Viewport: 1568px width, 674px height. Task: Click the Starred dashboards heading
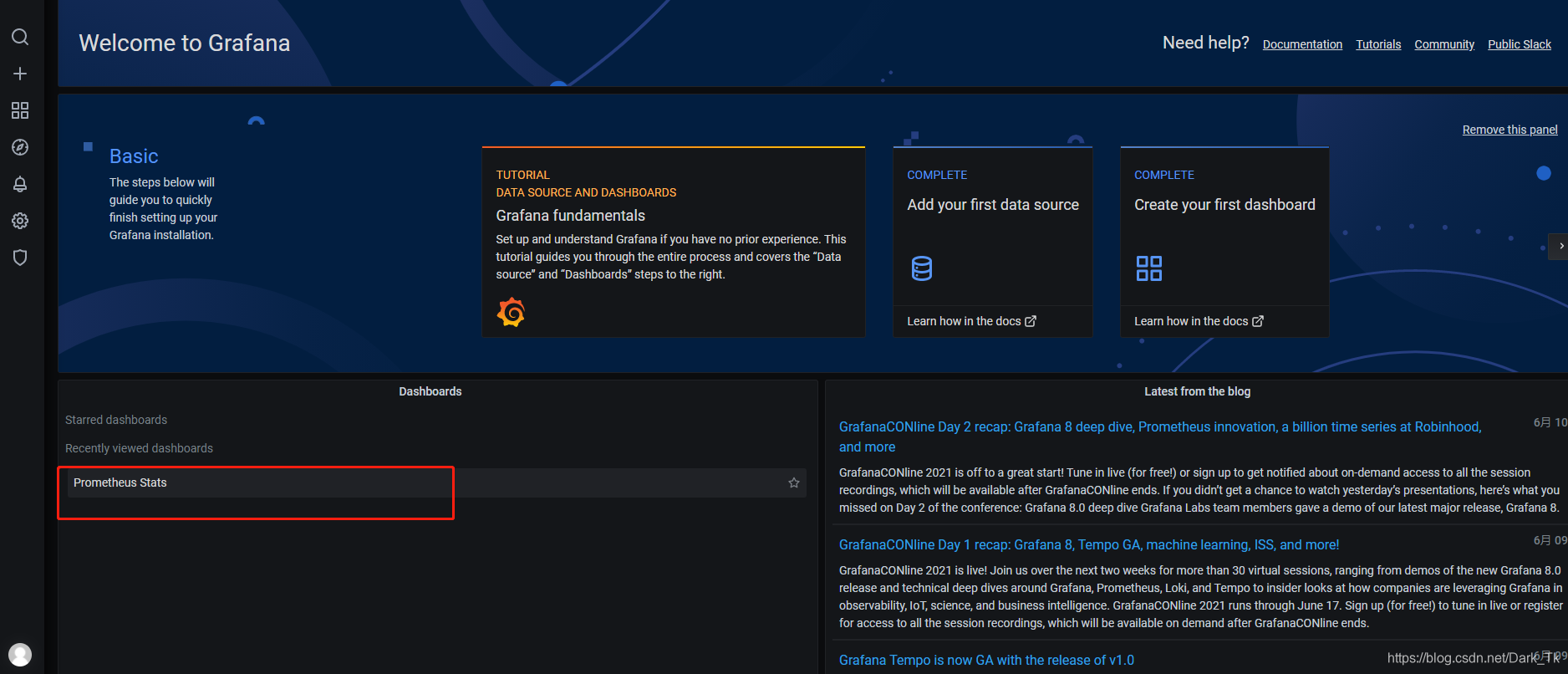116,420
